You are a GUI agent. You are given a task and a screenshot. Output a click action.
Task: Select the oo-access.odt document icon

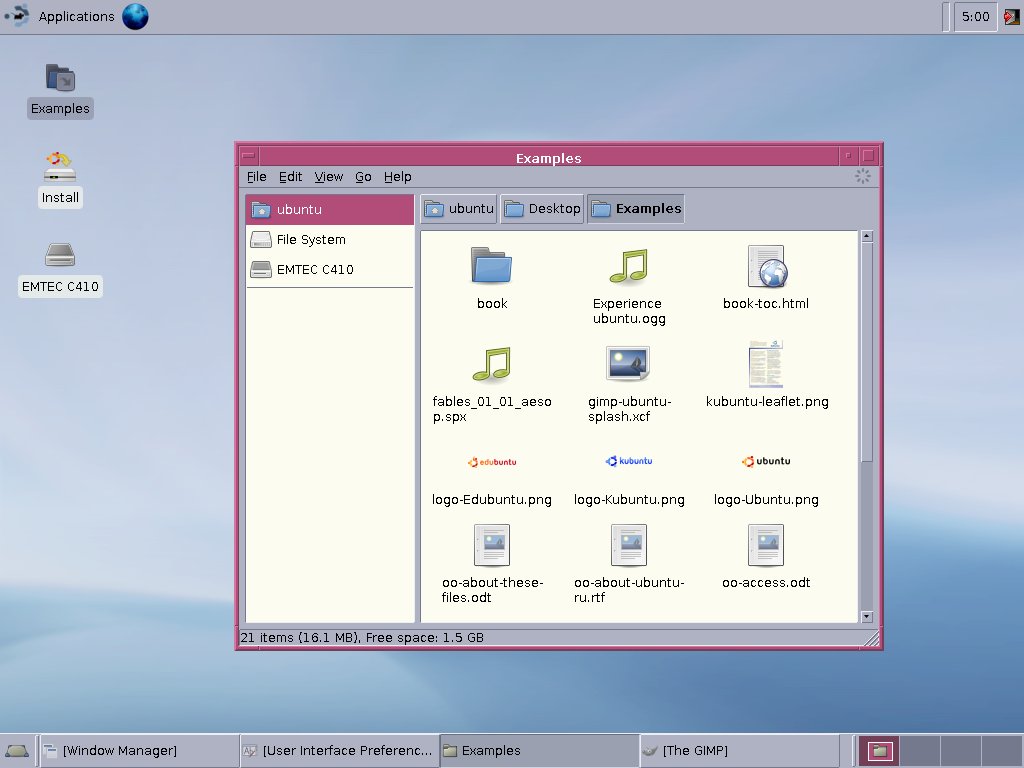coord(766,545)
